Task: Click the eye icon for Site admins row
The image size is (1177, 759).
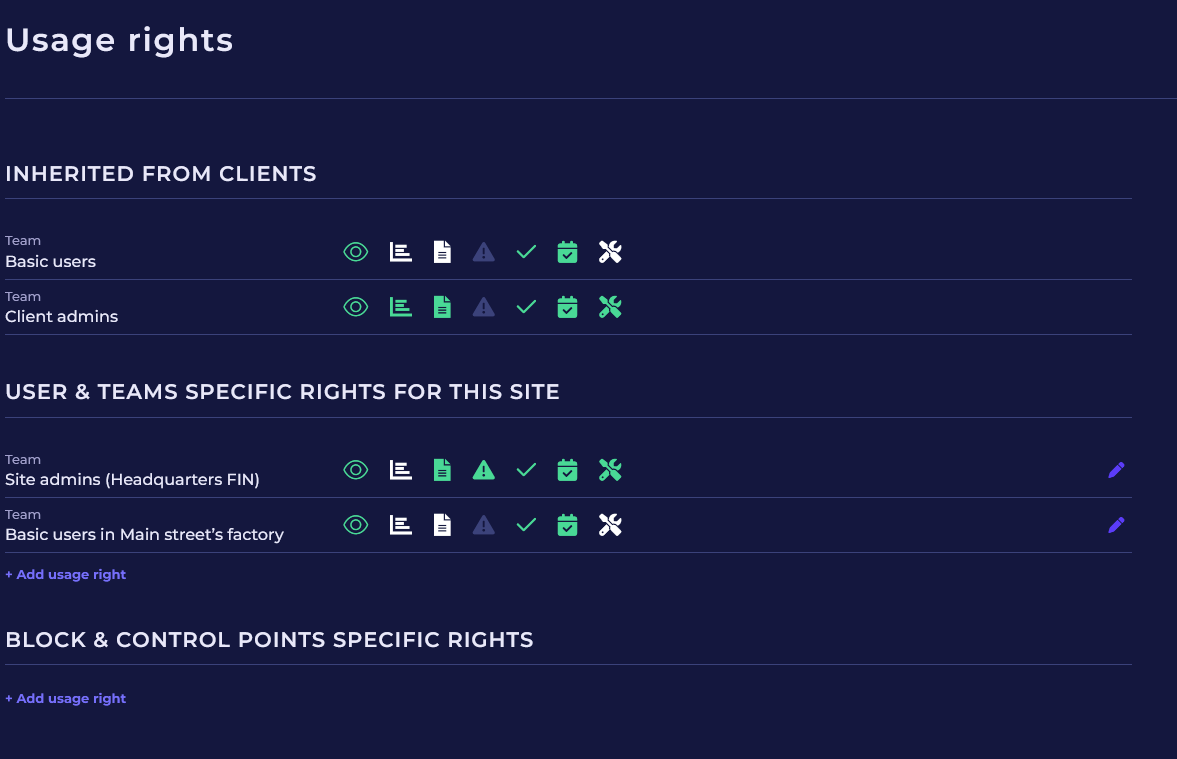Action: tap(356, 470)
